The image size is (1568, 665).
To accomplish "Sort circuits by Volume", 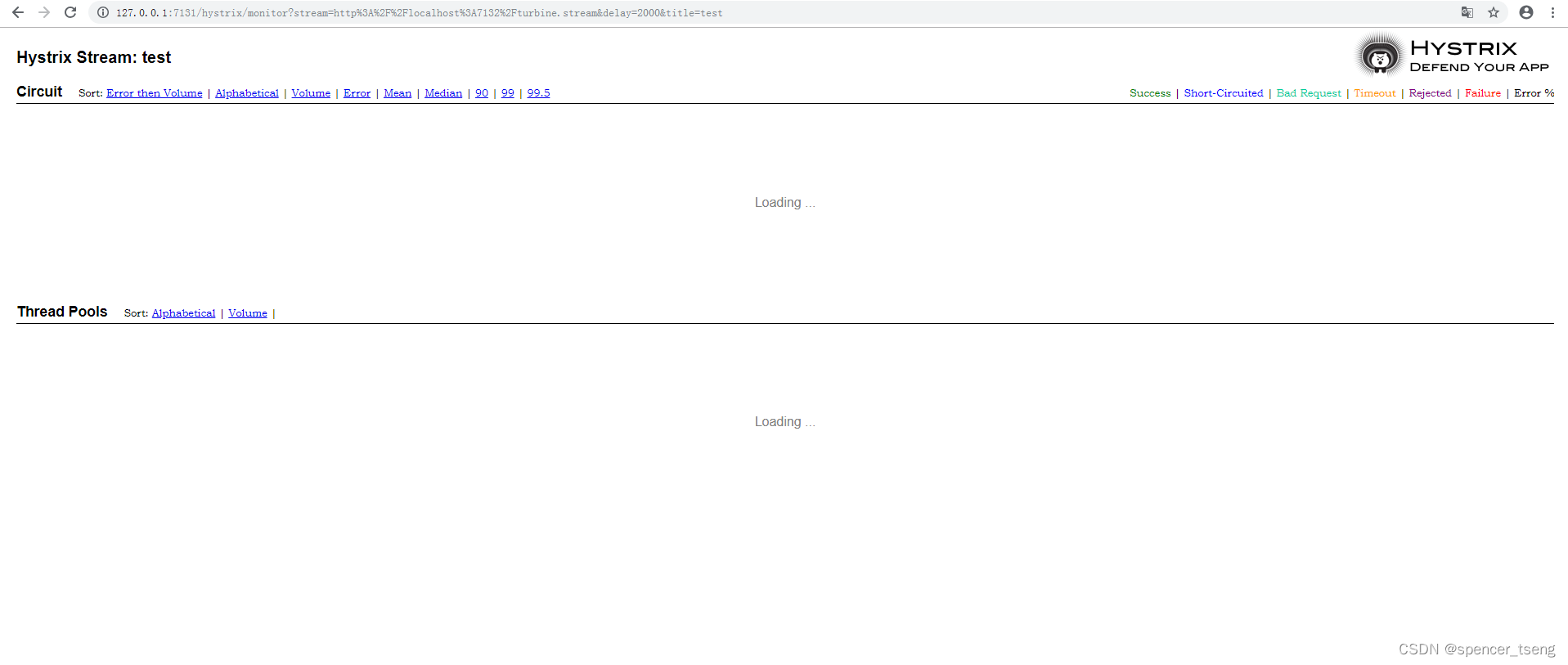I will coord(311,93).
